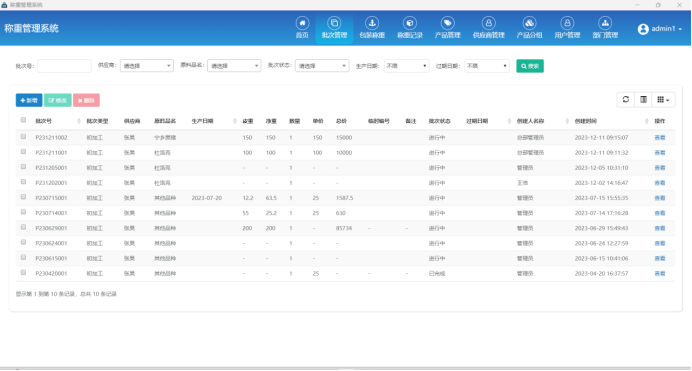Image resolution: width=692 pixels, height=371 pixels.
Task: Open the 批次状态 dropdown filter
Action: click(322, 66)
